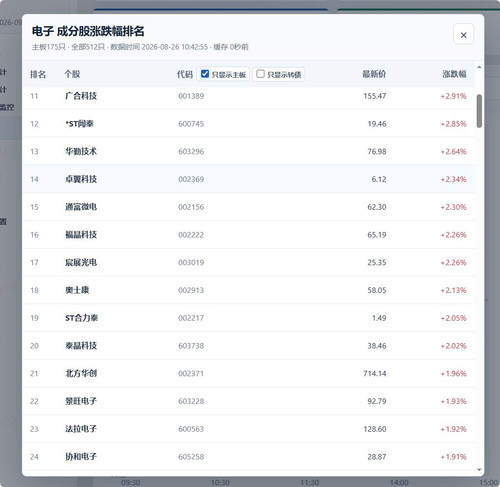
Task: Click change value +2.64%
Action: pos(453,151)
